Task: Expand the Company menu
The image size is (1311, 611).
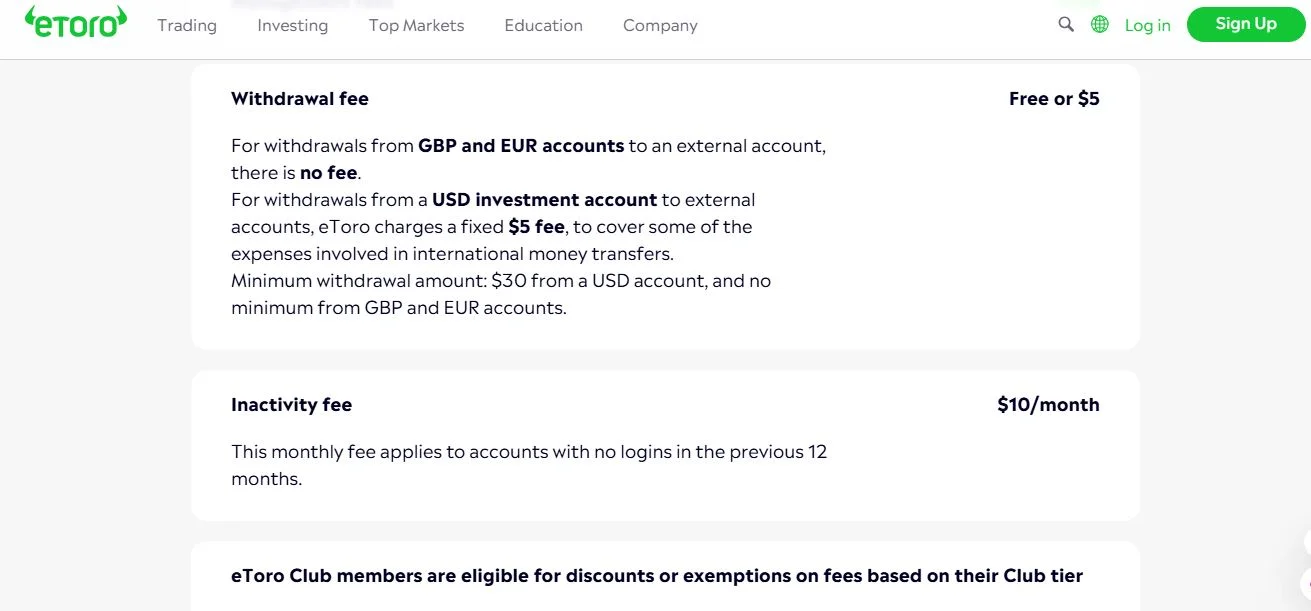Action: (x=660, y=26)
